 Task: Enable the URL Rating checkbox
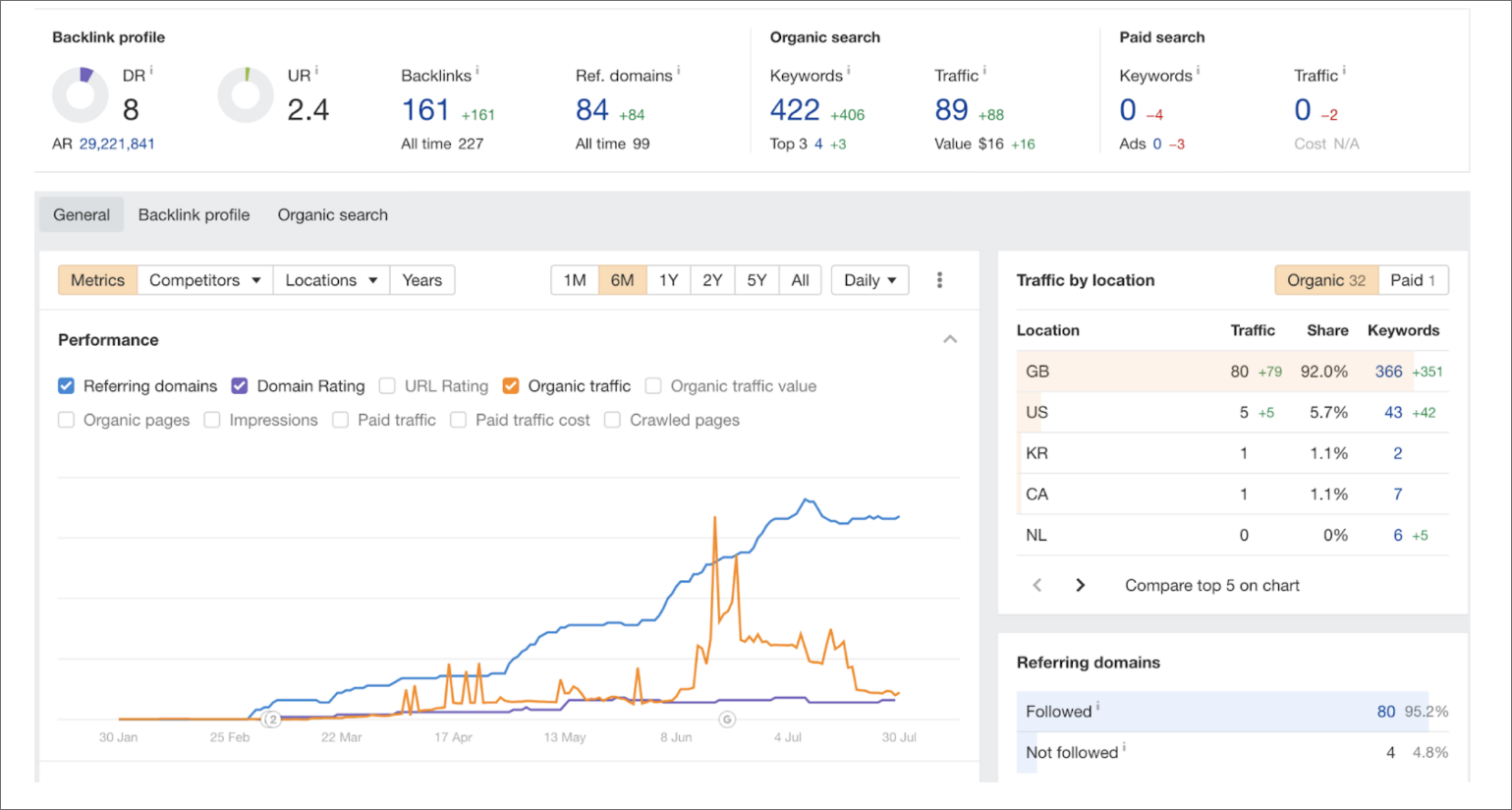pyautogui.click(x=387, y=386)
